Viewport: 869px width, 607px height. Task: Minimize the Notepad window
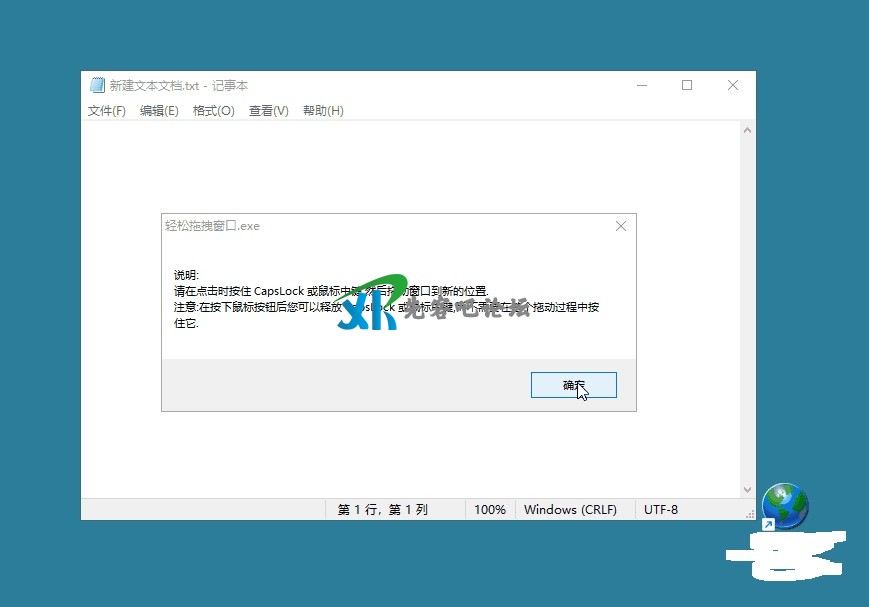coord(641,86)
